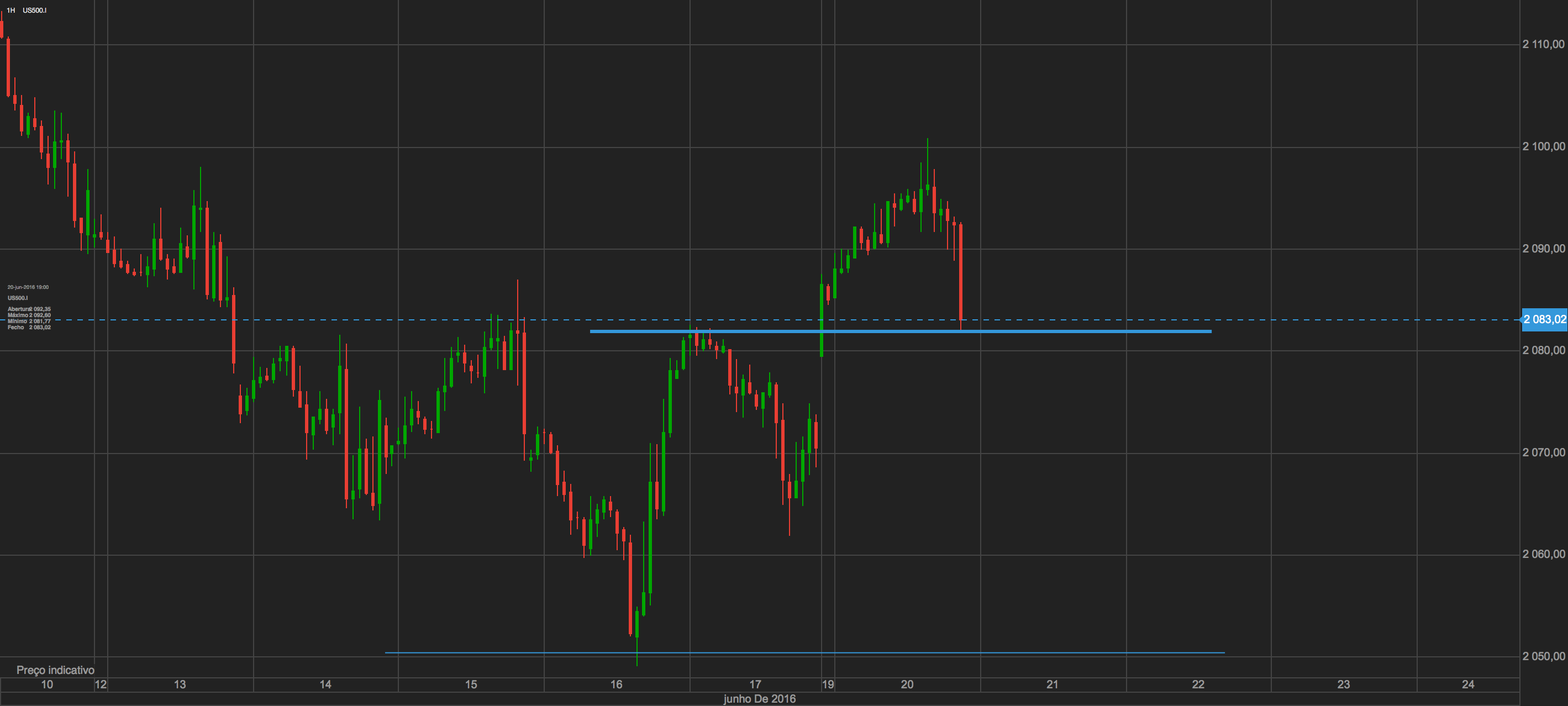
Task: Click the US500.I symbol label at top
Action: [35, 10]
